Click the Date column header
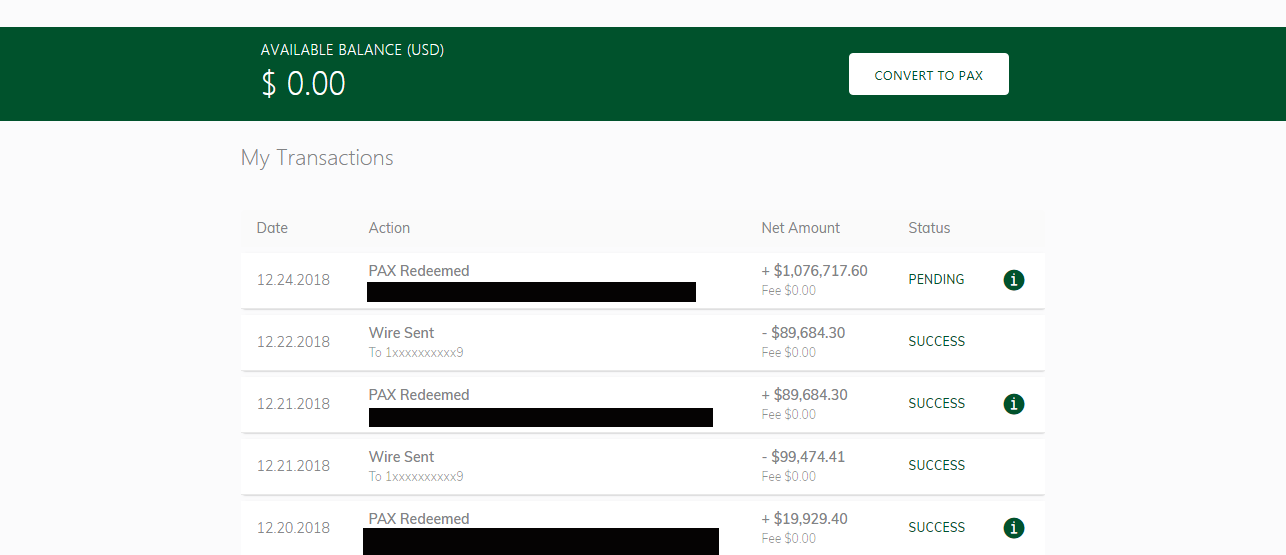The image size is (1286, 555). point(272,228)
